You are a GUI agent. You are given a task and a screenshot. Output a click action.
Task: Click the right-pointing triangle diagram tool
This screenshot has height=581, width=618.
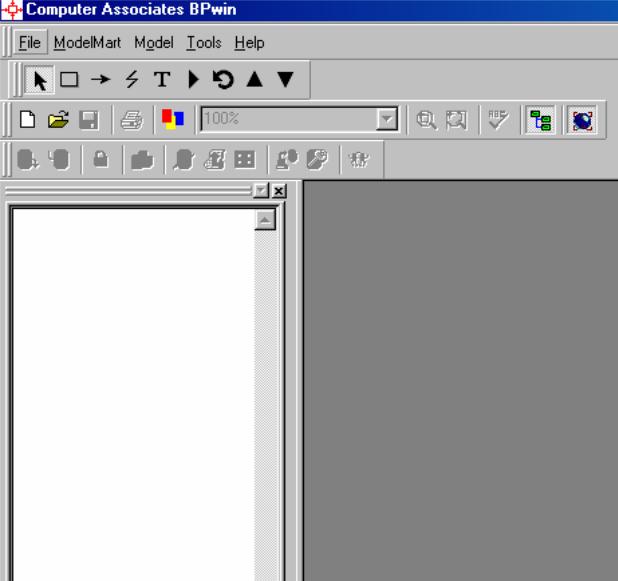(193, 80)
